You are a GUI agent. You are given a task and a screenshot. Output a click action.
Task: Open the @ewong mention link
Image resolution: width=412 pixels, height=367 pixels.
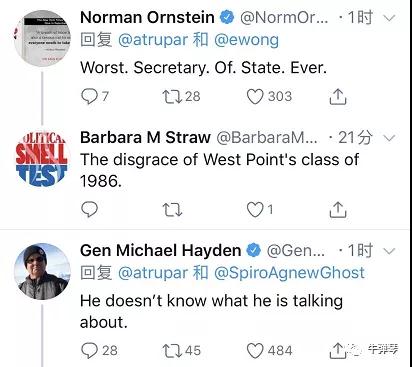point(246,40)
